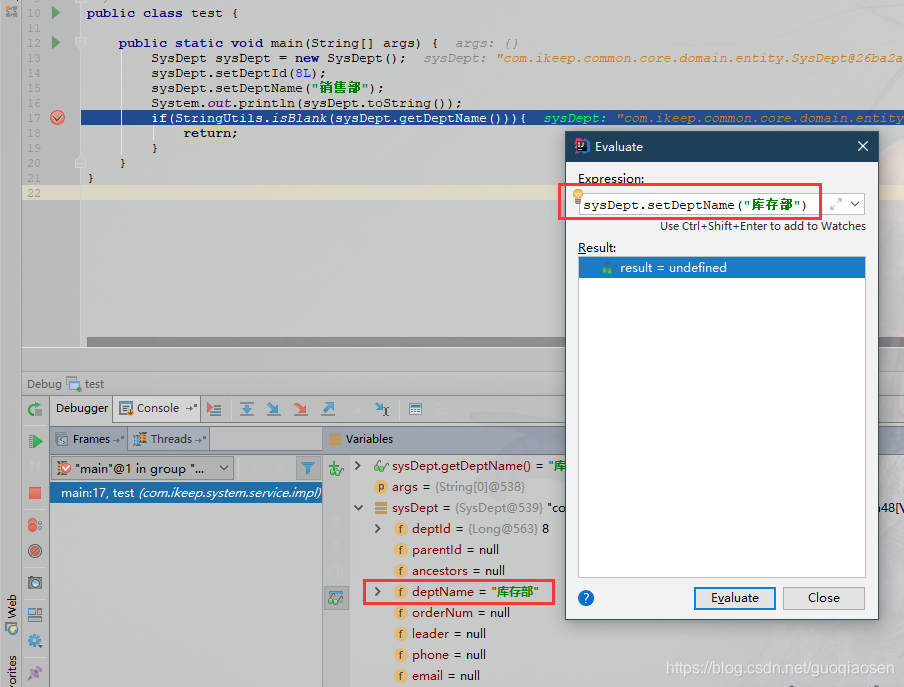The image size is (904, 687).
Task: Close Evaluate dialog with X
Action: coord(862,146)
